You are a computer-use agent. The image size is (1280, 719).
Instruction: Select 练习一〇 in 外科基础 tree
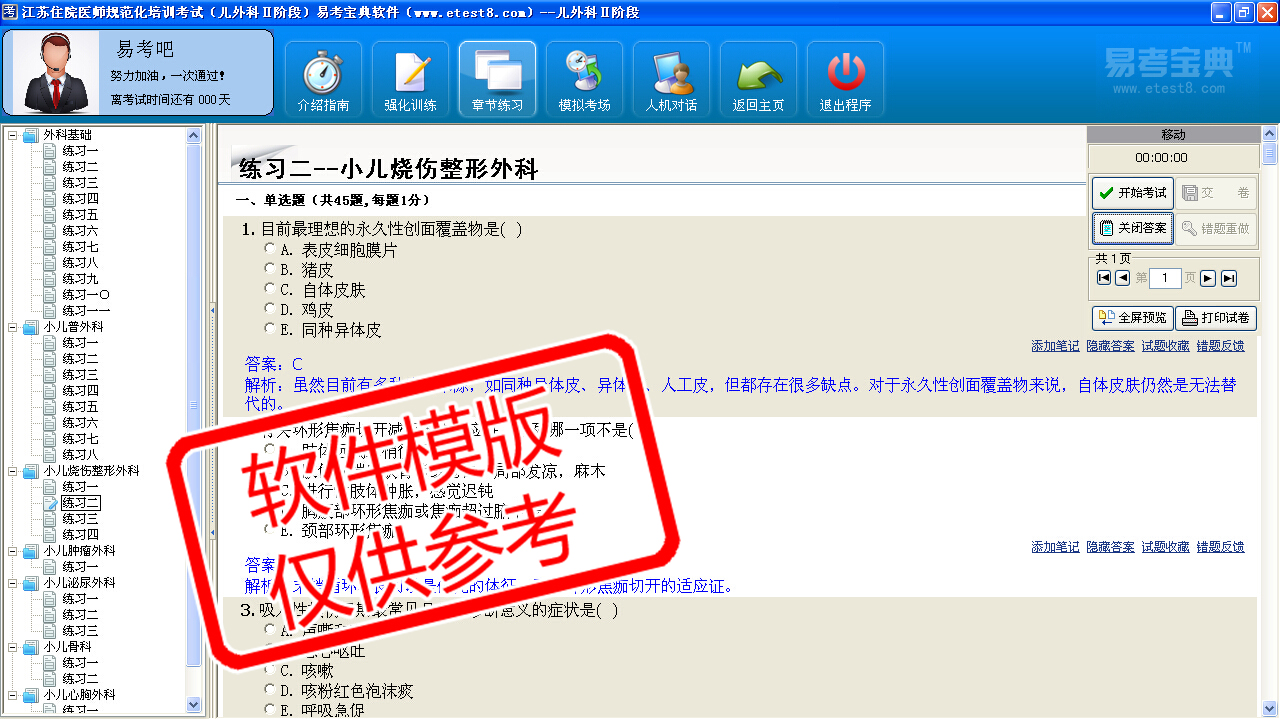point(85,295)
